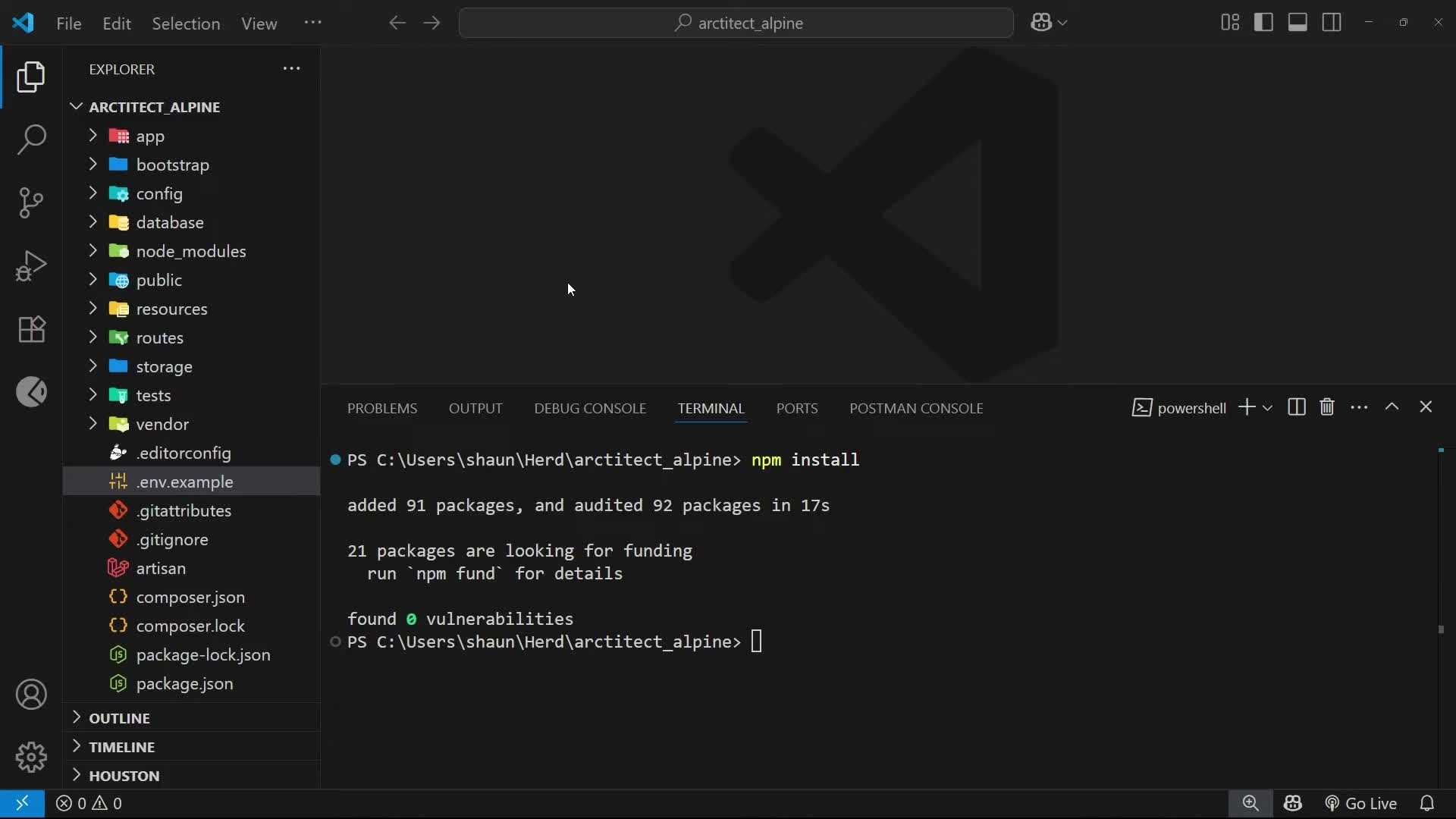Open the package.json file

click(184, 683)
